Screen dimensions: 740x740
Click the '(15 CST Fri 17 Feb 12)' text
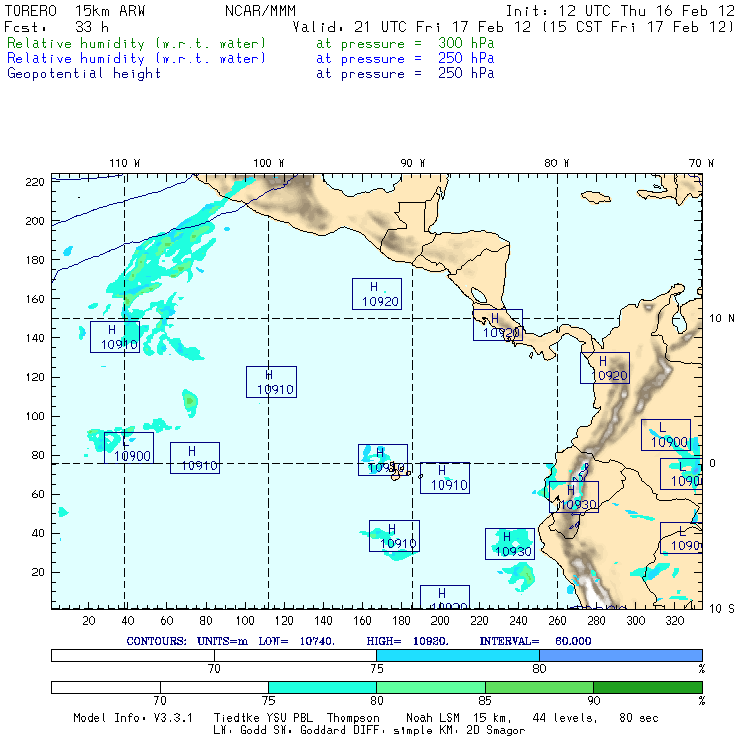pos(638,27)
